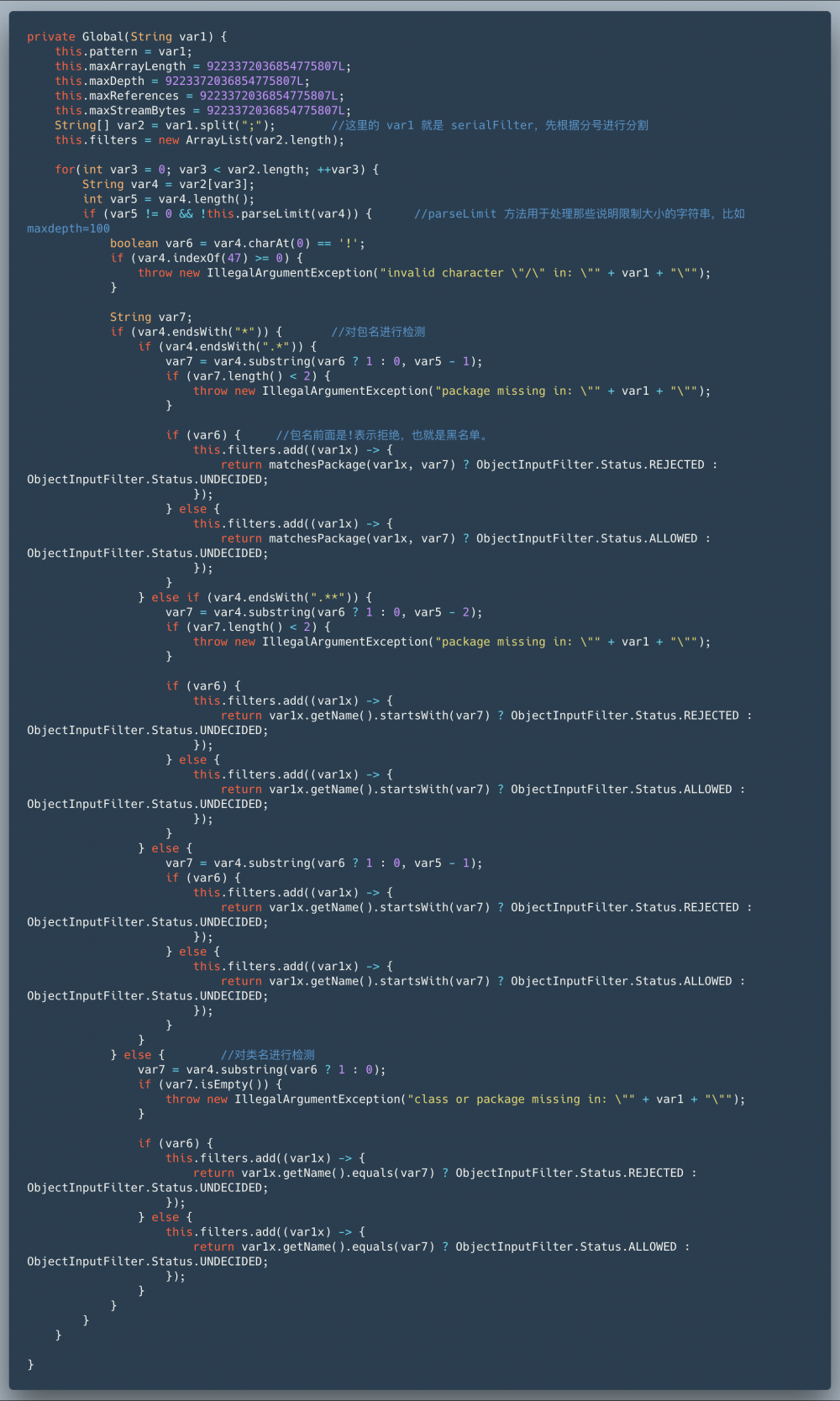The image size is (840, 1401).
Task: Click the '//parseLimit' comment text
Action: pos(580,214)
